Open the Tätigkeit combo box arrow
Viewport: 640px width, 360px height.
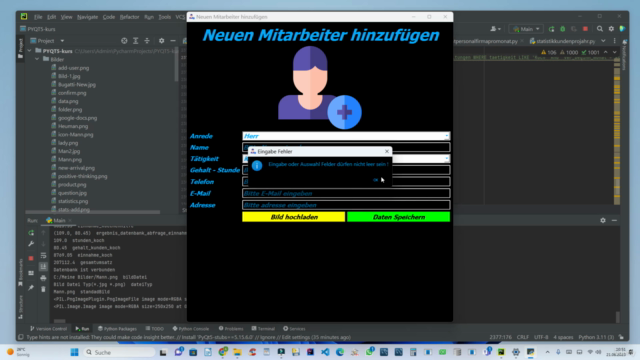tap(447, 159)
